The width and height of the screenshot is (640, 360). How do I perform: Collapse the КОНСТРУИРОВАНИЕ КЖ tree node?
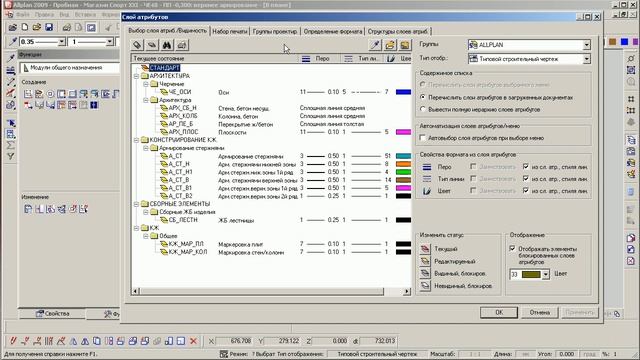pos(137,140)
